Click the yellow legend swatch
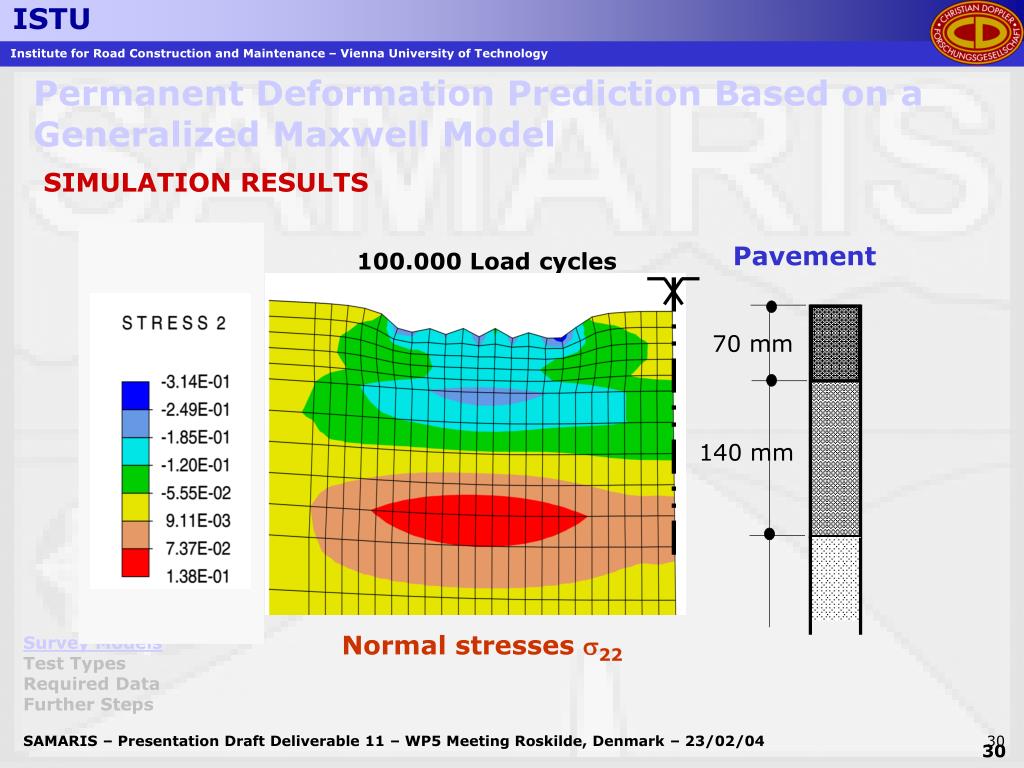Screen dimensions: 1024x768 coord(135,507)
